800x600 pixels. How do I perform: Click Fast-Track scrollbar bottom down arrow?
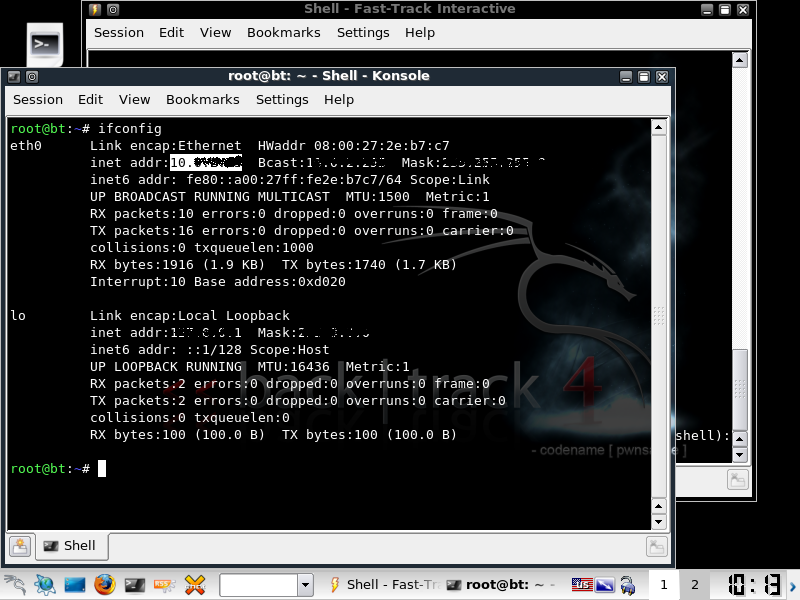(x=740, y=455)
